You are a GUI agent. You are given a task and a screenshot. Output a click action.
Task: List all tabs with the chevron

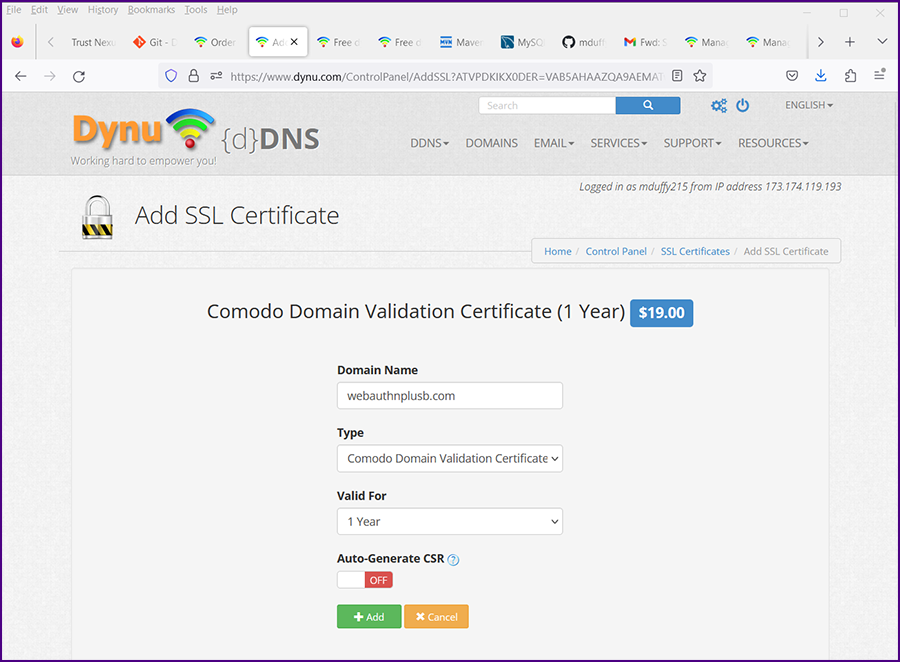point(882,41)
